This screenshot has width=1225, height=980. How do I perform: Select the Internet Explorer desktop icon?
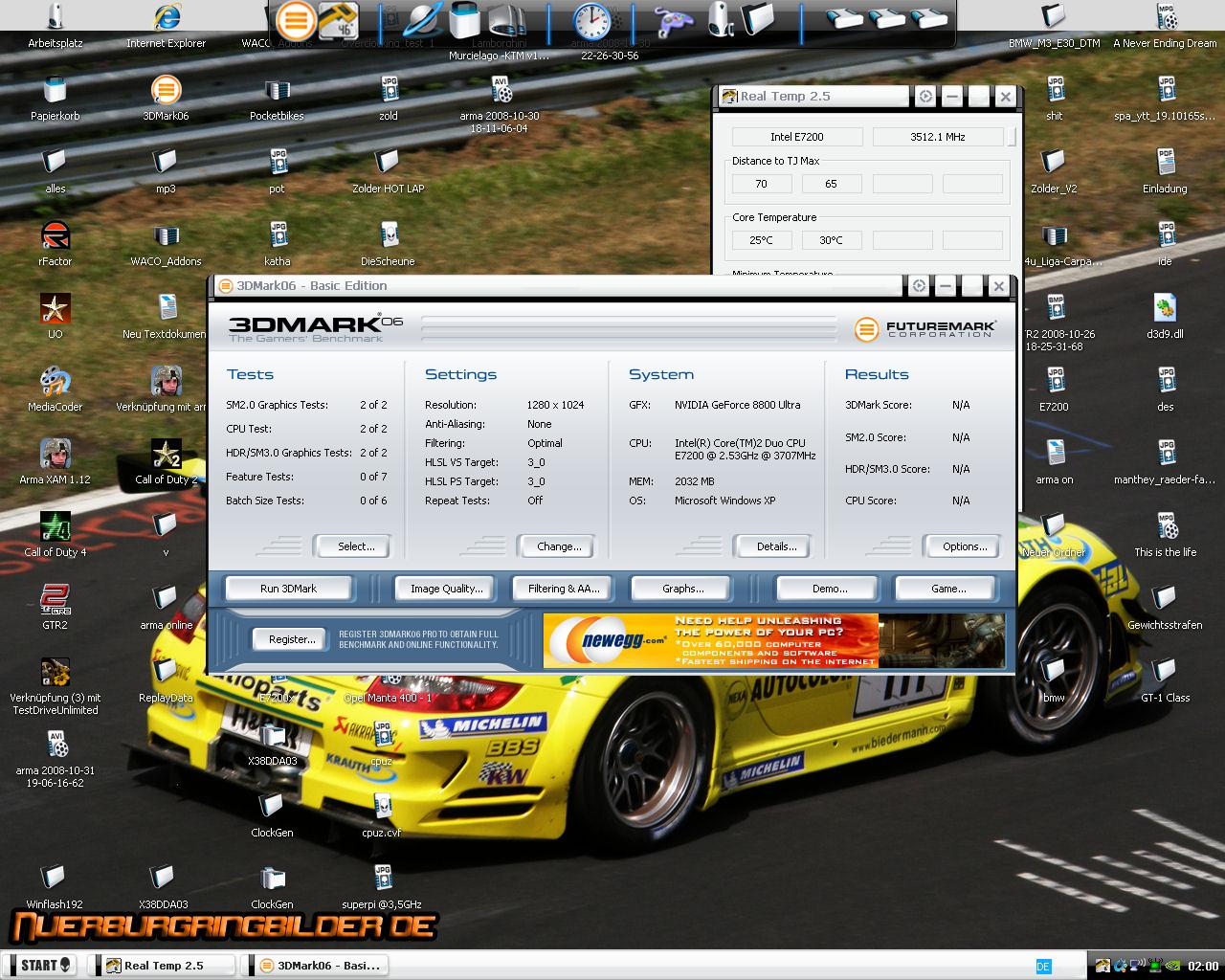167,26
